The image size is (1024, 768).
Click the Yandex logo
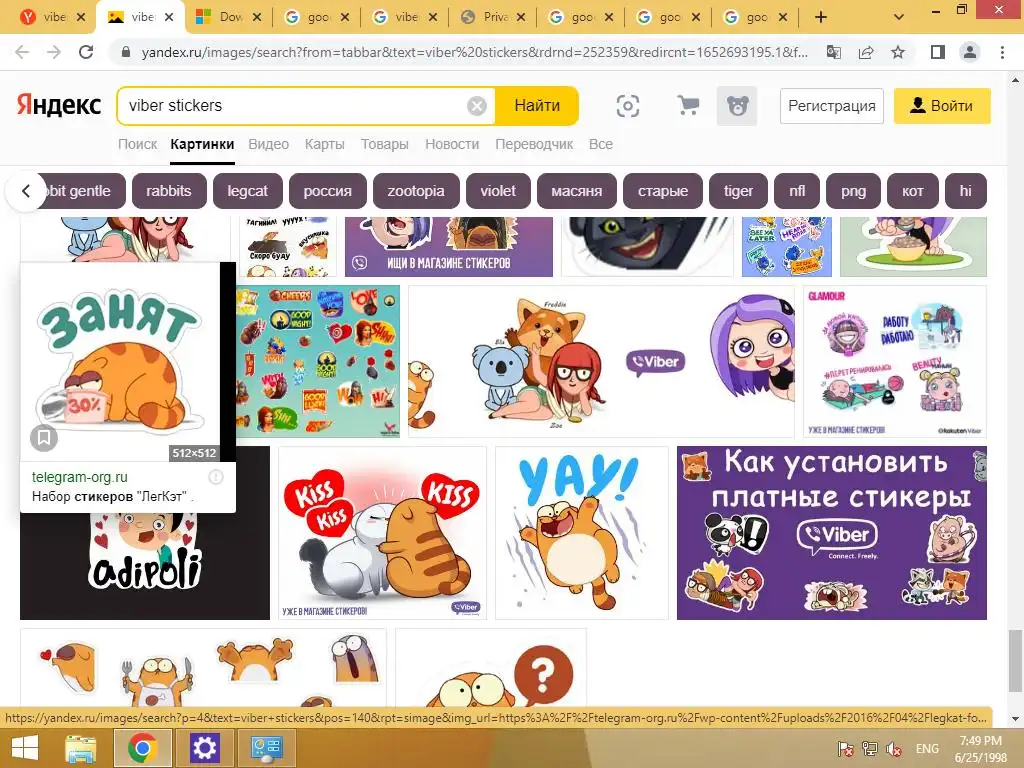(x=59, y=105)
